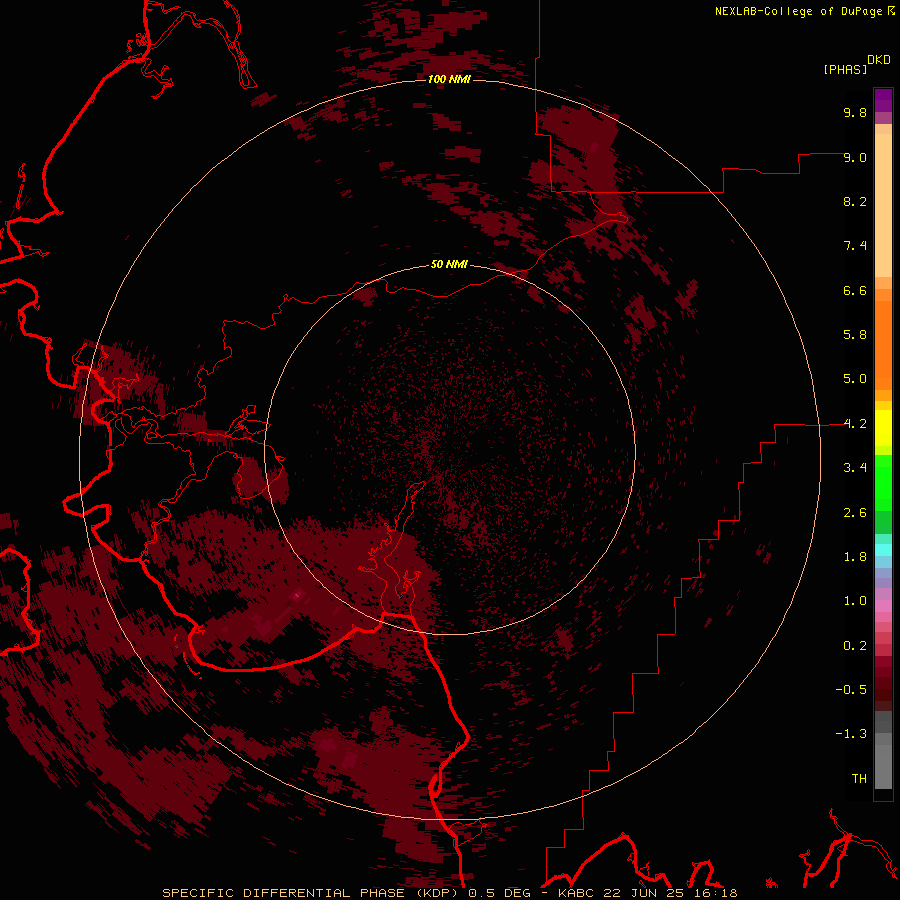Click the -0.5 value on the color scale

pyautogui.click(x=851, y=690)
